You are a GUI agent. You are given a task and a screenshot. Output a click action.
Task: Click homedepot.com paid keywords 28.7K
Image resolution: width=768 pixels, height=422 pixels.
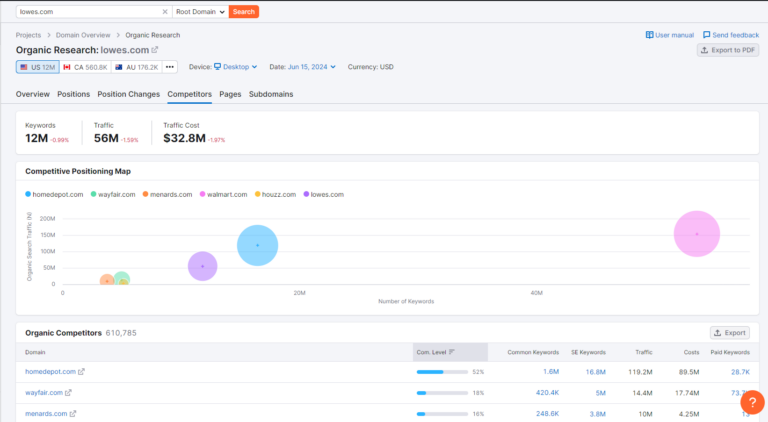(740, 372)
